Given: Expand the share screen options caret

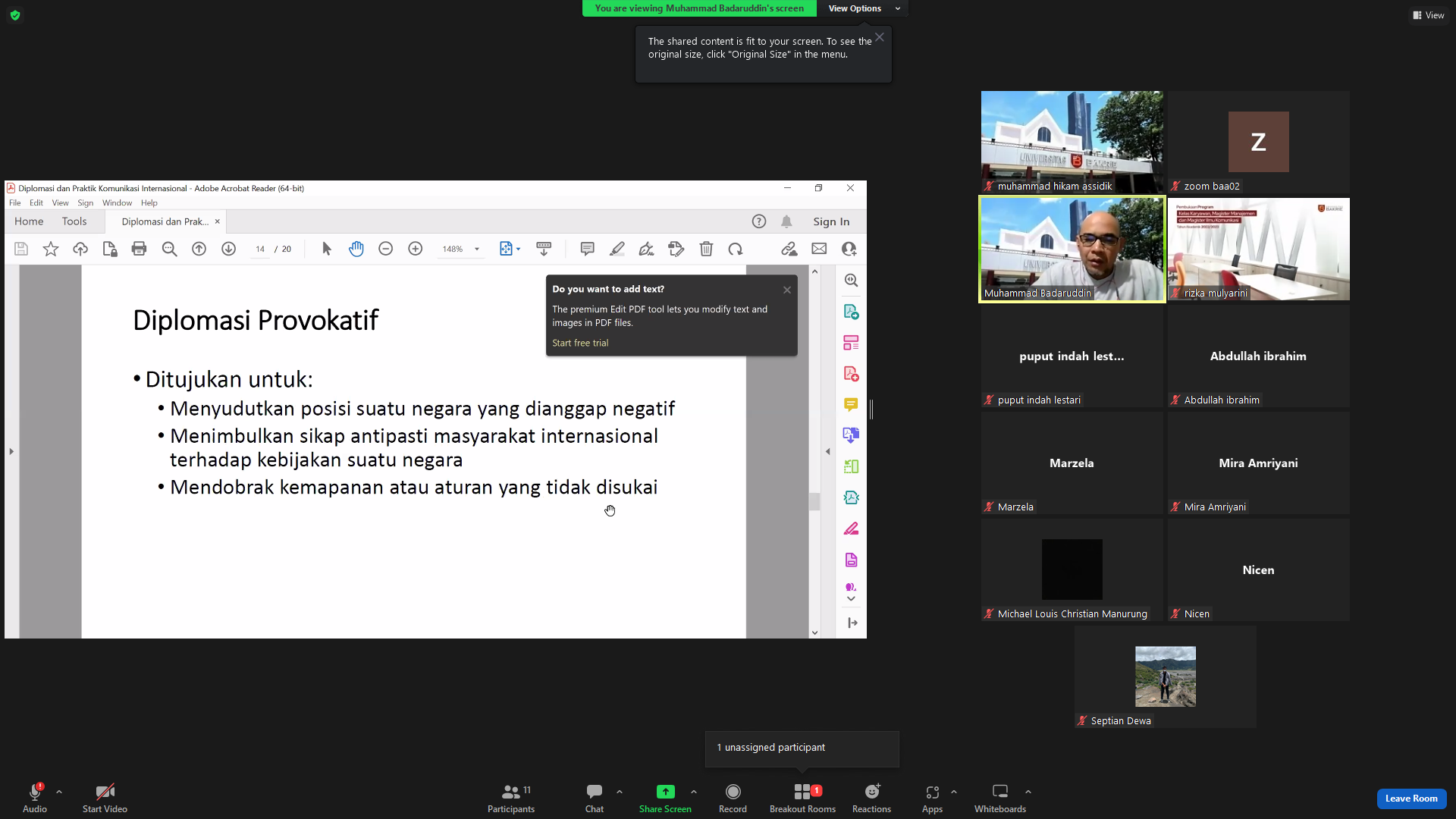Looking at the screenshot, I should coord(694,792).
